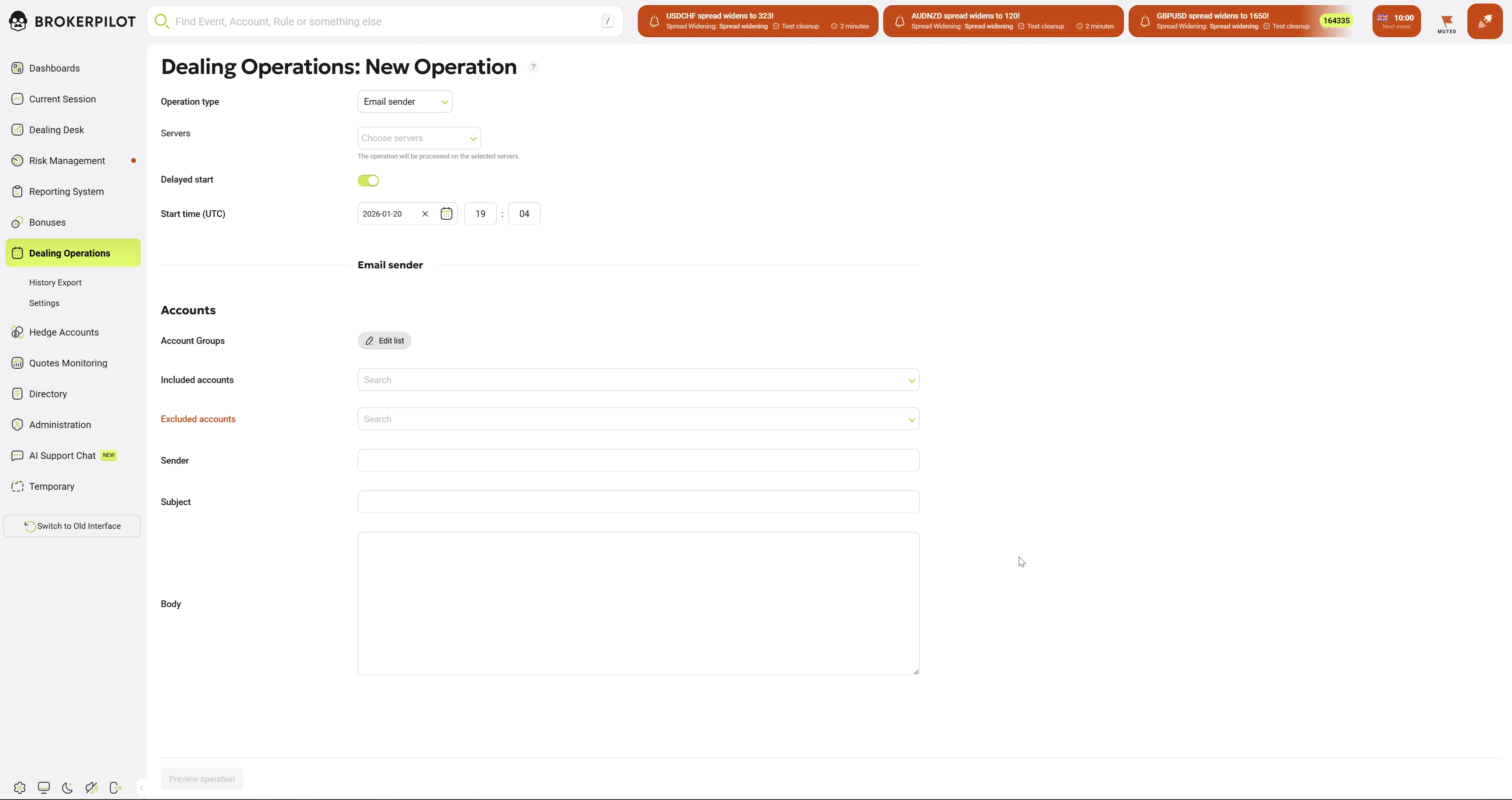The image size is (1512, 800).
Task: Open History Export submenu item
Action: [x=55, y=282]
